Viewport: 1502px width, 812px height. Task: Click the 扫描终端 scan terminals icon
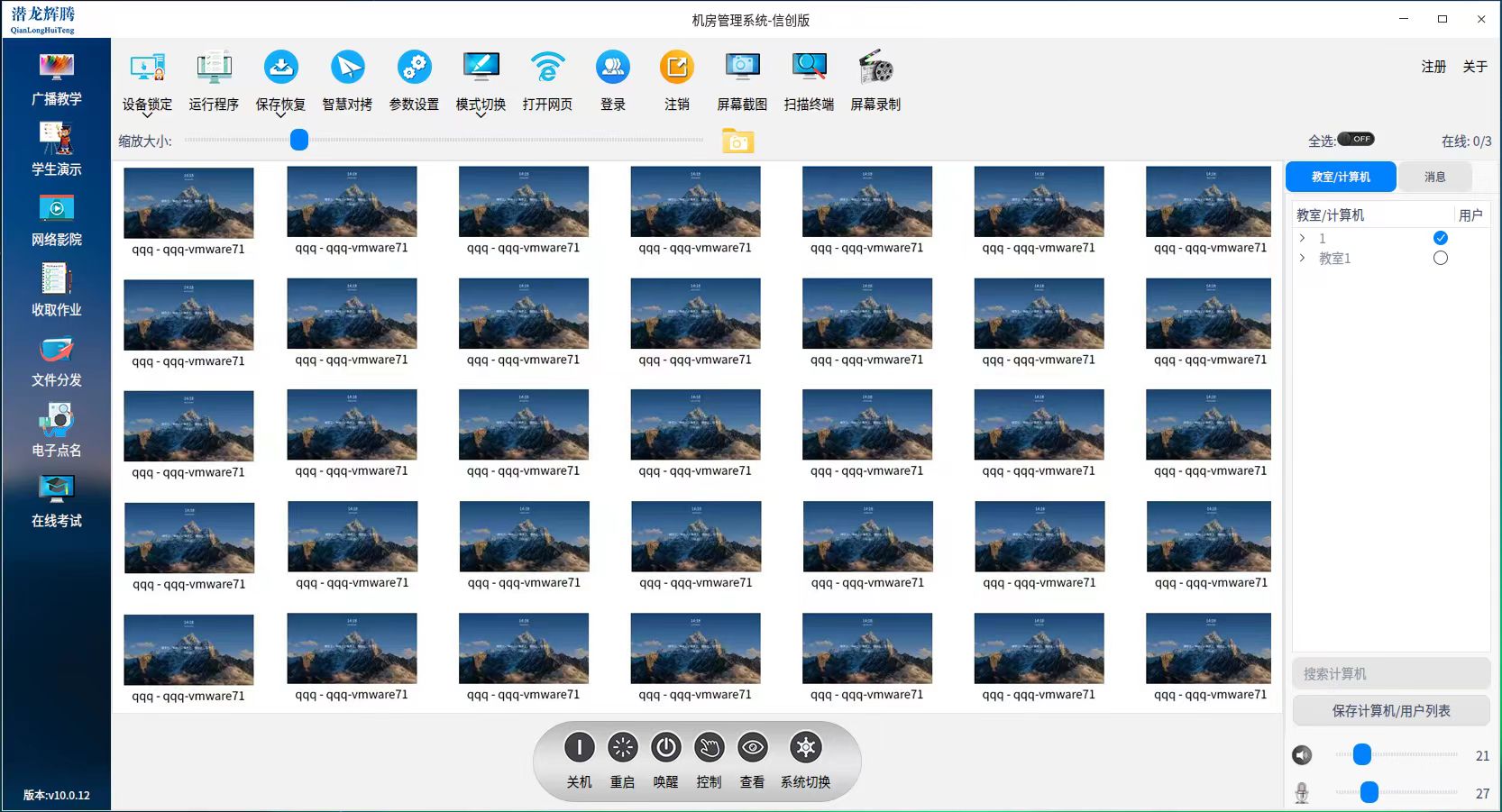809,68
